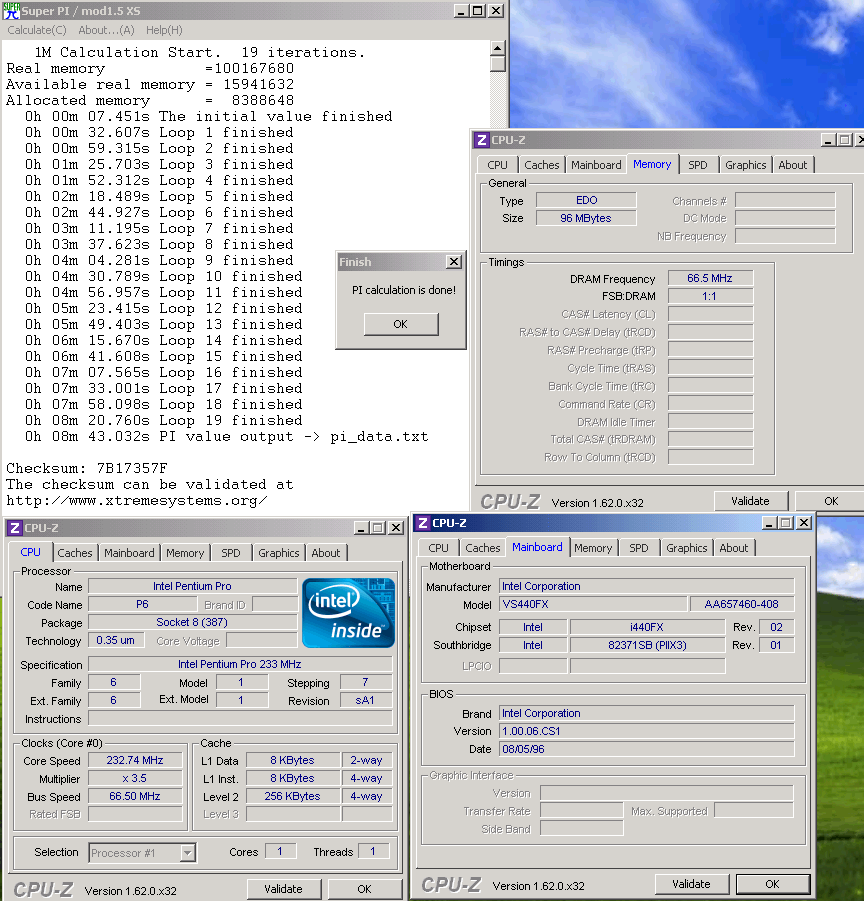Image resolution: width=864 pixels, height=901 pixels.
Task: Click the Super PI title bar icon
Action: coord(10,10)
